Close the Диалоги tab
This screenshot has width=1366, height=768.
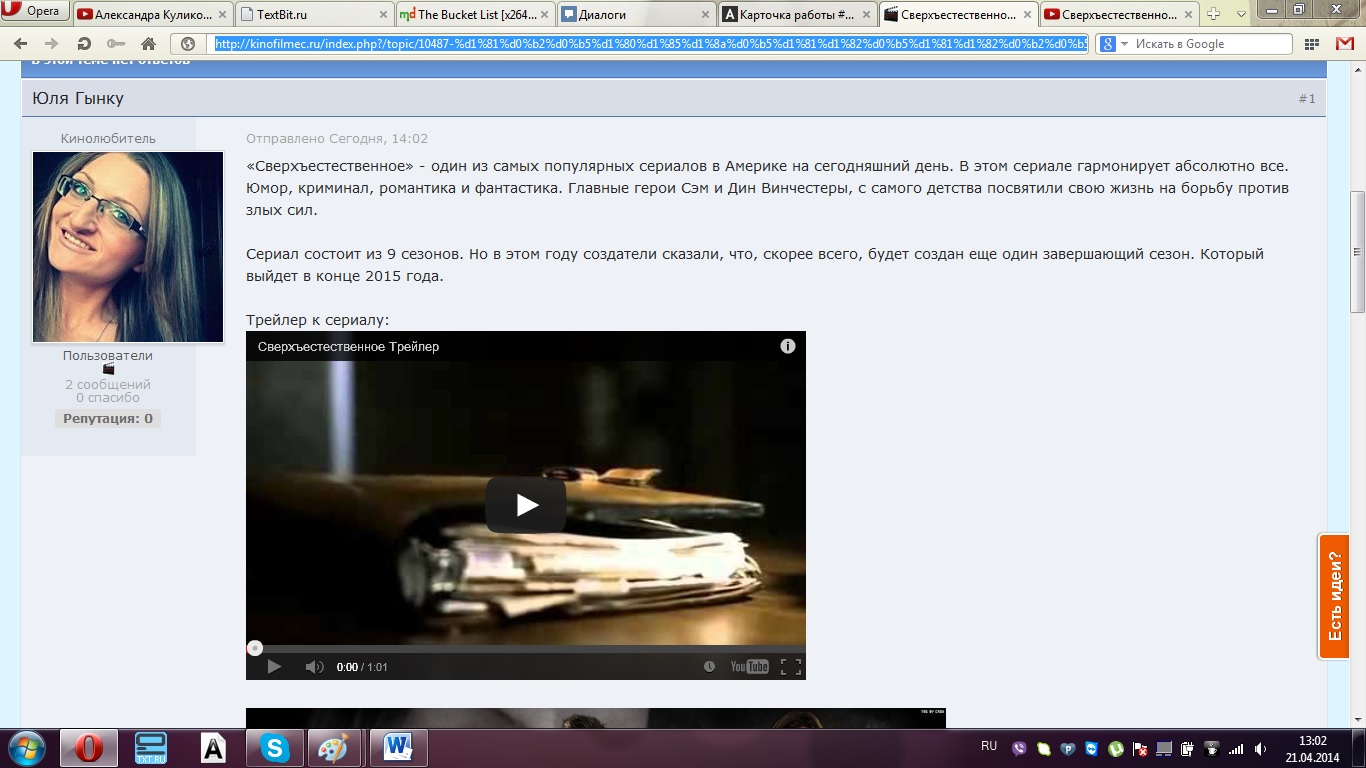point(704,15)
